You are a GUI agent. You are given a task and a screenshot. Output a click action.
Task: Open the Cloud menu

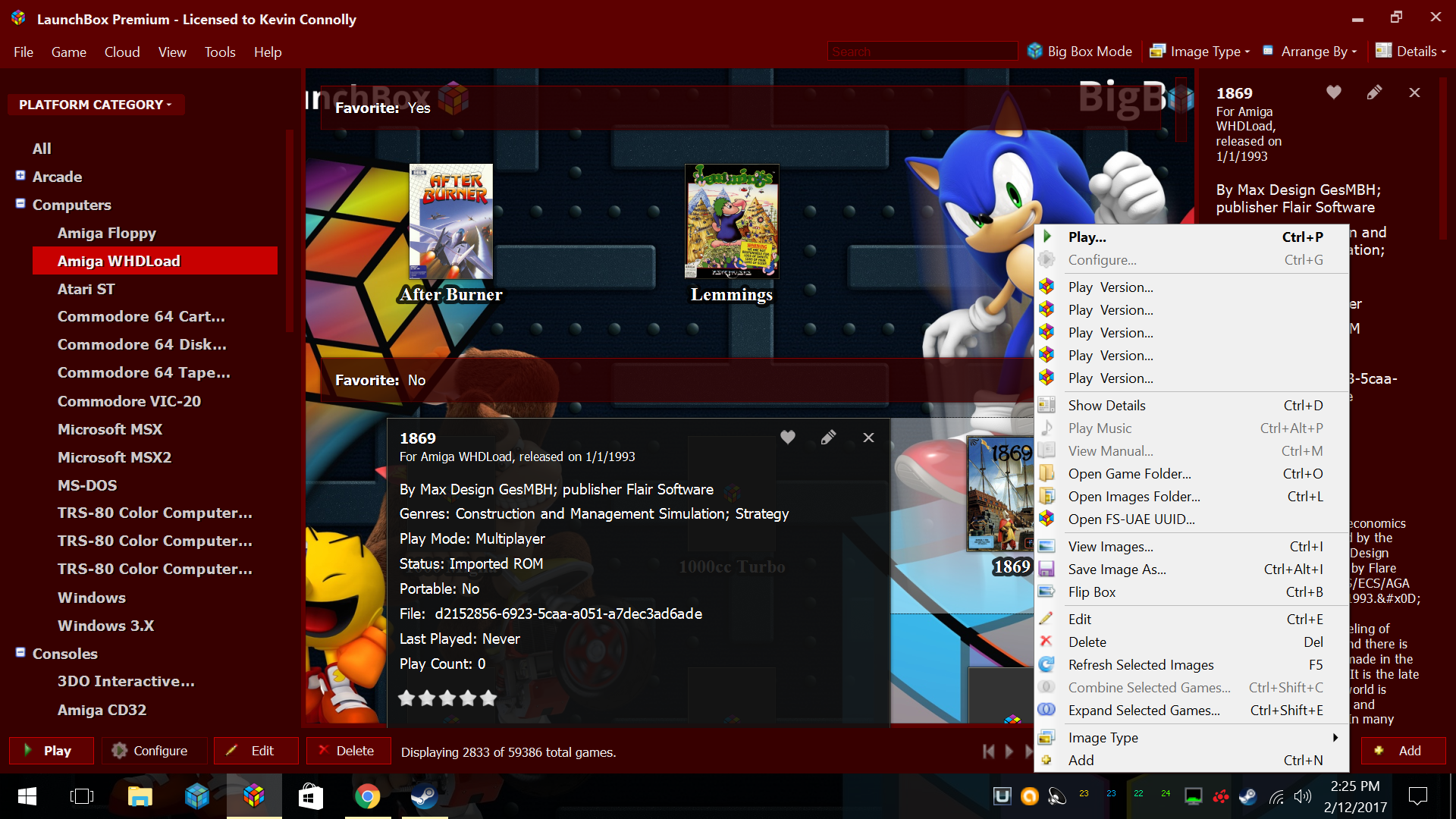tap(122, 52)
